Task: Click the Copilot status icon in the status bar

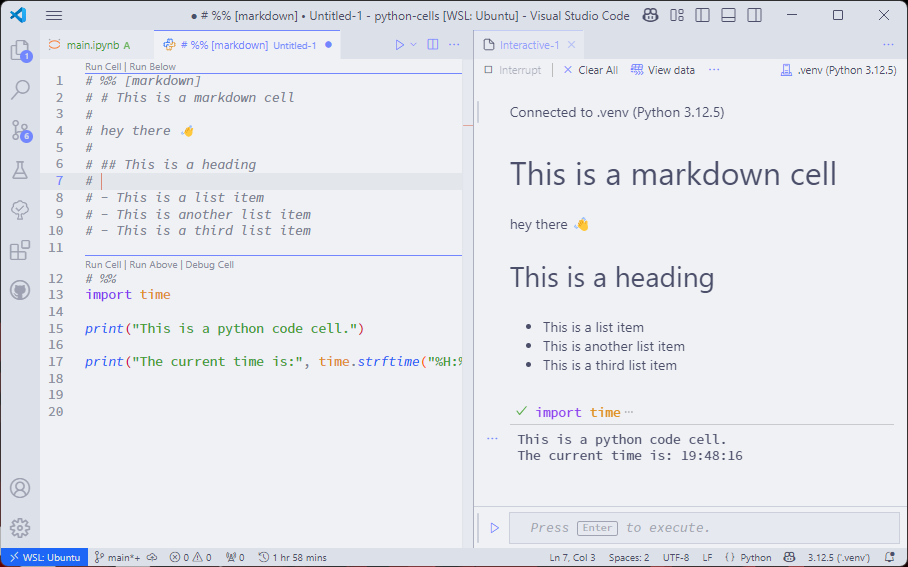Action: click(x=789, y=558)
